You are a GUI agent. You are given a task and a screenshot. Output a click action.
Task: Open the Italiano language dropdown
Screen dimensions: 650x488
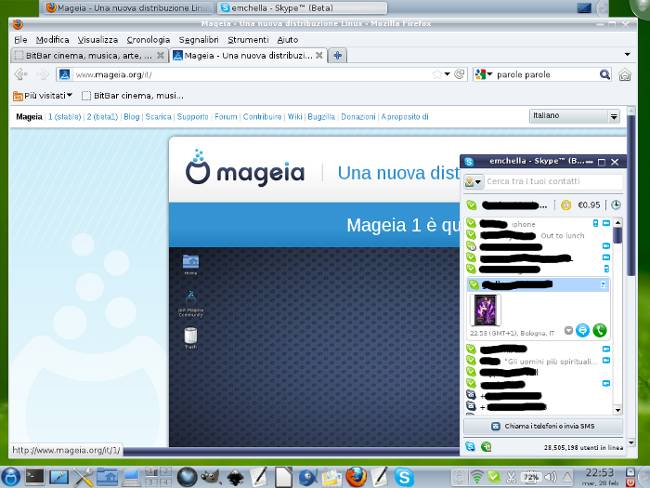click(x=574, y=116)
